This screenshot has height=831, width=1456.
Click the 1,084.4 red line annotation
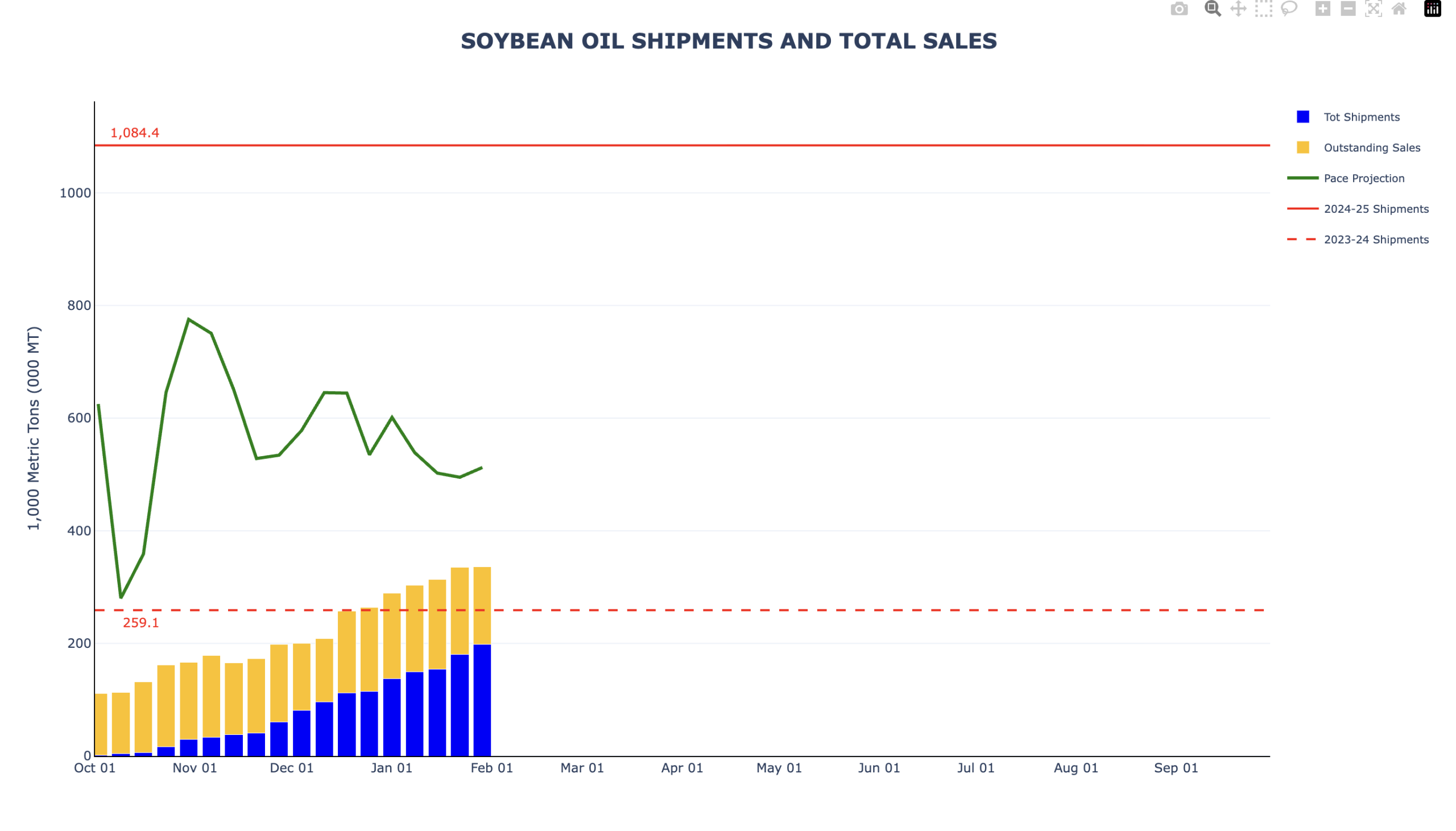pos(135,133)
